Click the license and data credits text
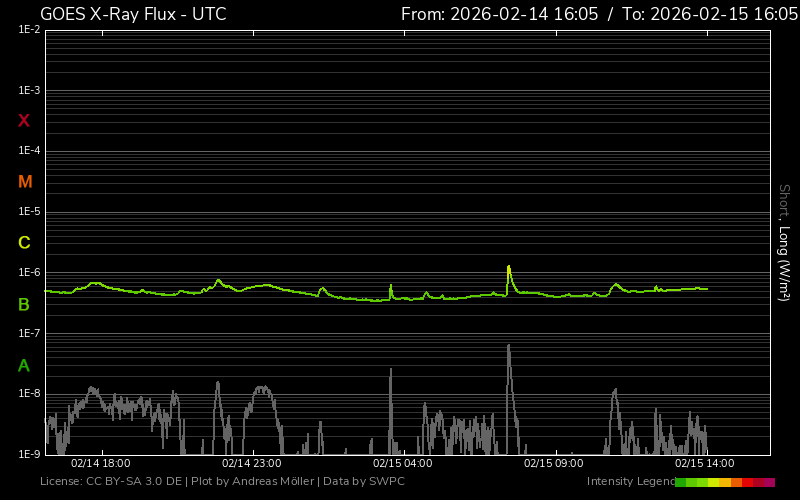This screenshot has width=800, height=500. 222,482
